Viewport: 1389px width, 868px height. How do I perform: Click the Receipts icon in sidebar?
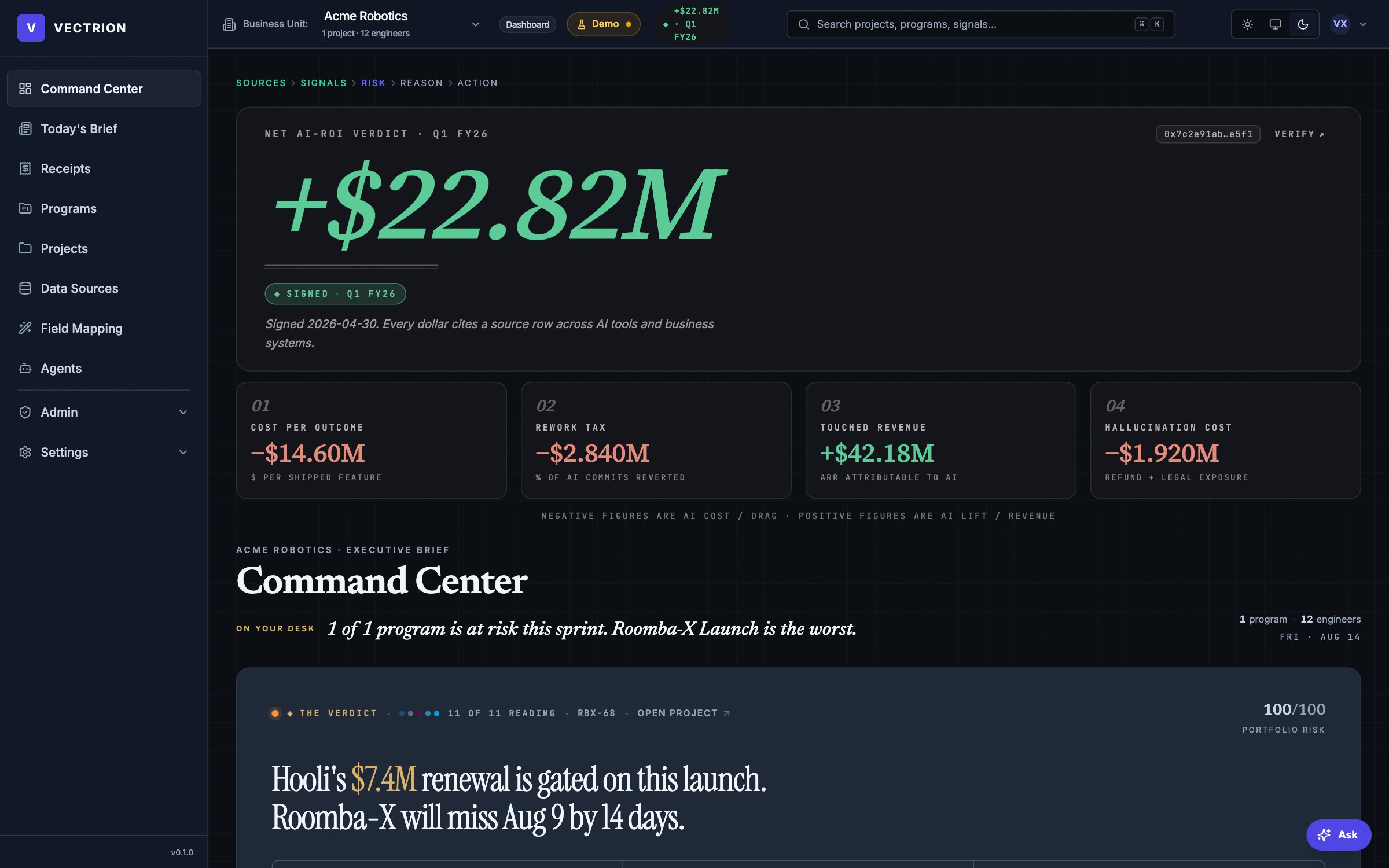click(25, 168)
